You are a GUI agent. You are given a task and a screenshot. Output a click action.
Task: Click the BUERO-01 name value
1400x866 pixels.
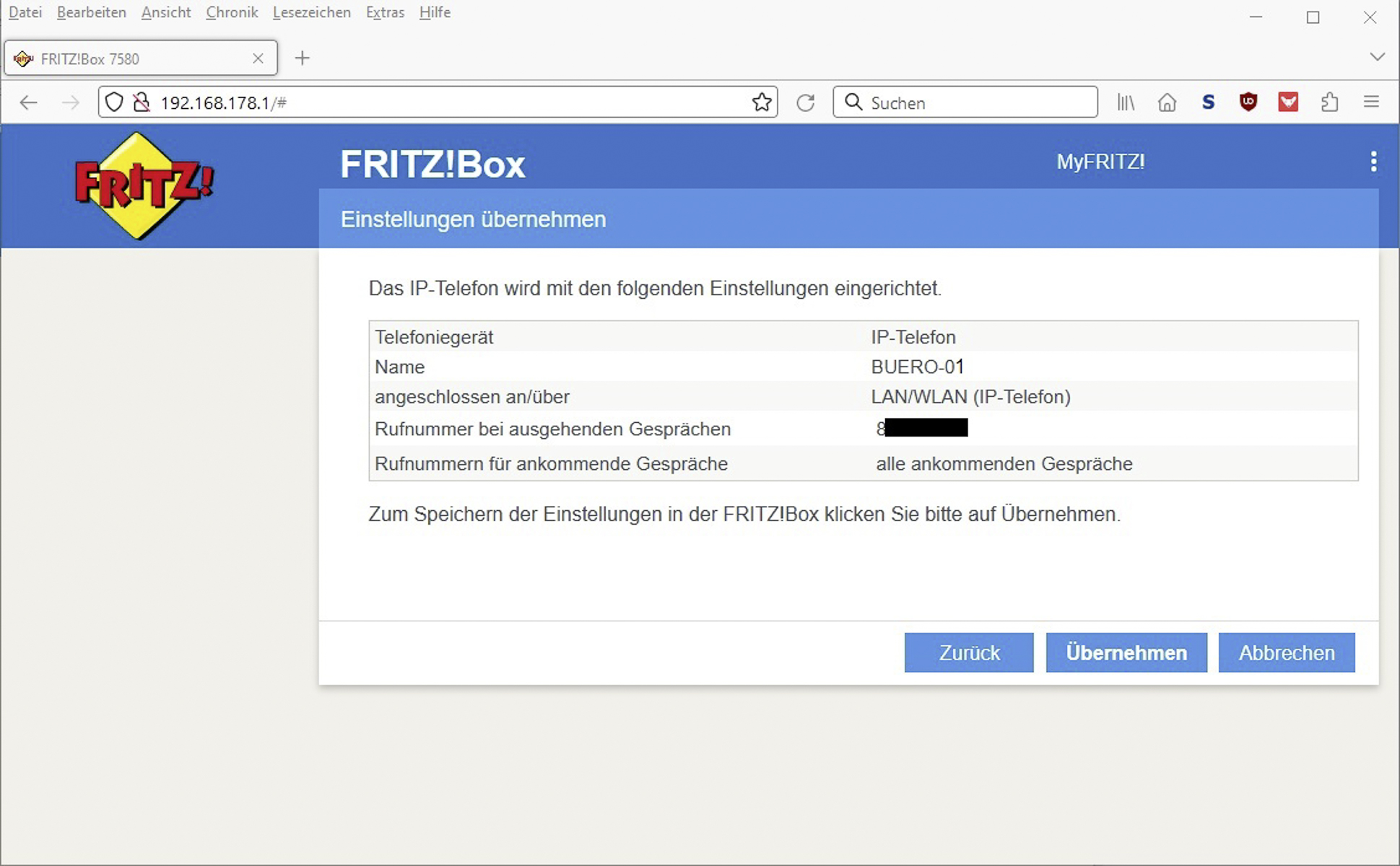point(917,367)
